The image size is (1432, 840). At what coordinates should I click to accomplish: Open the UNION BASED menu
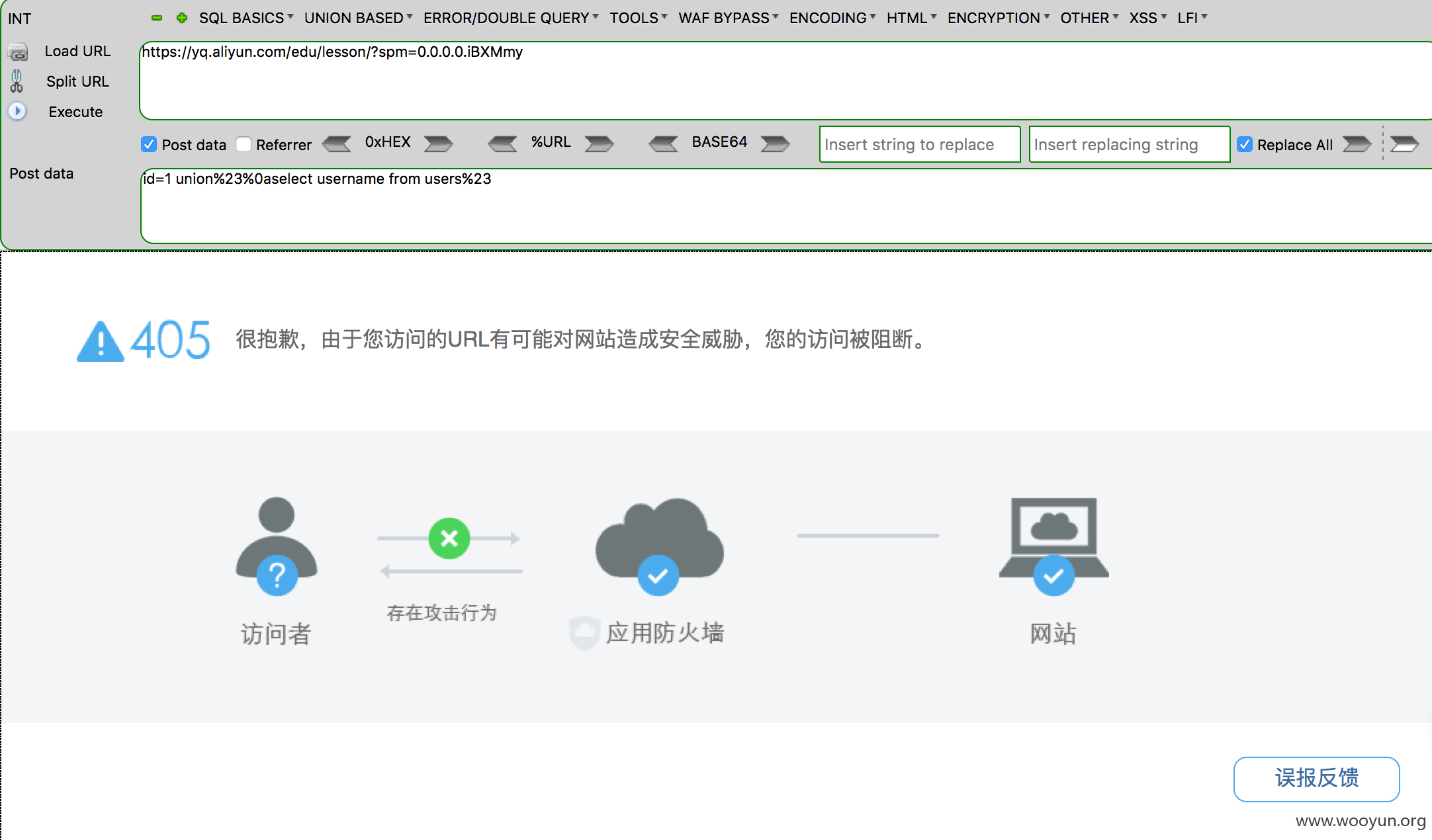358,18
